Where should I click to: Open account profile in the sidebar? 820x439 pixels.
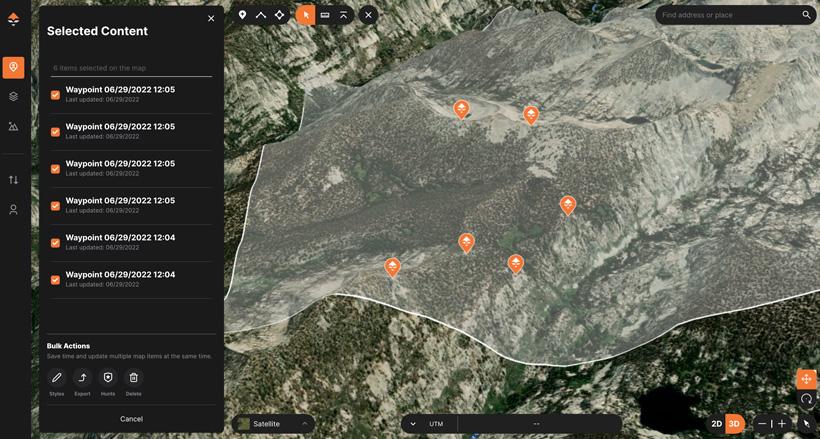pyautogui.click(x=13, y=210)
